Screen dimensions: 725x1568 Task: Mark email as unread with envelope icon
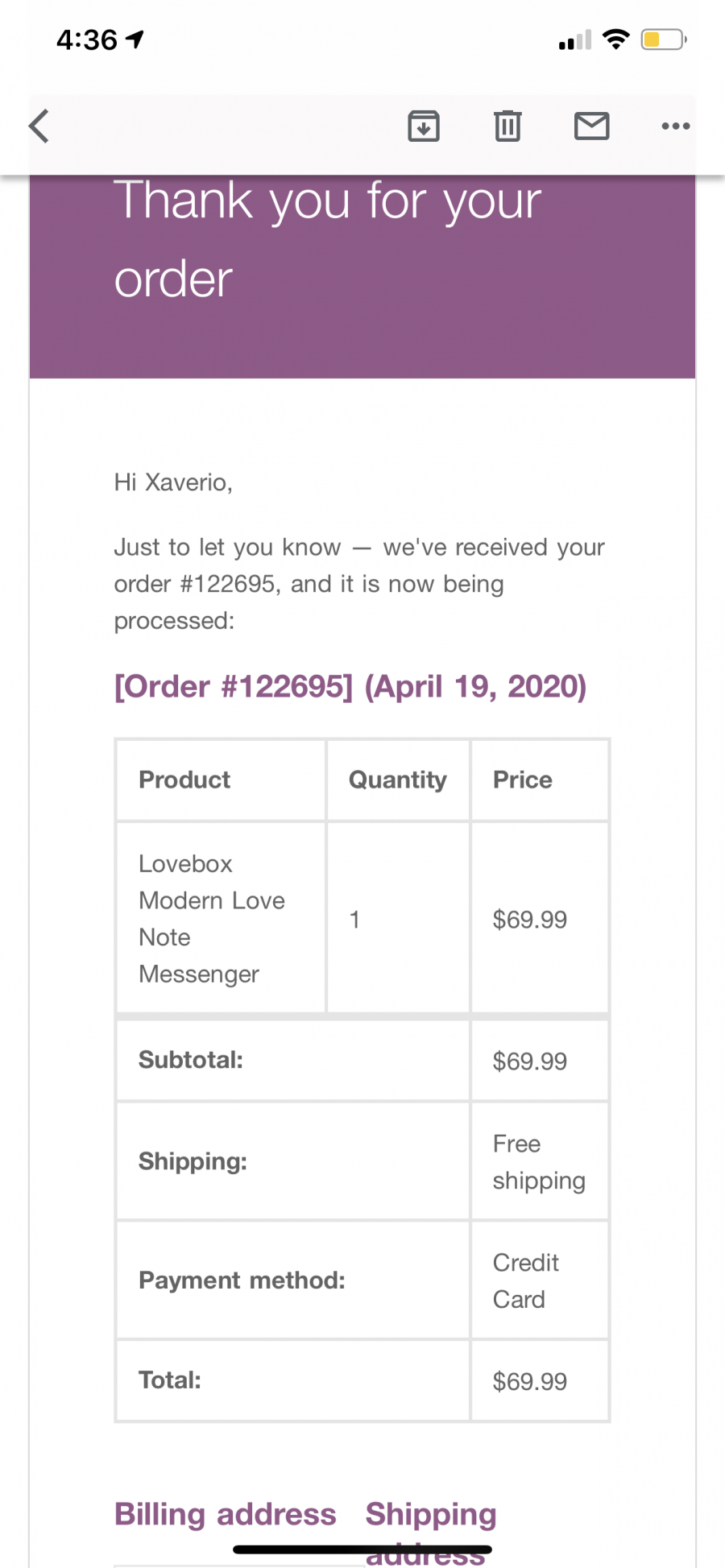point(591,126)
